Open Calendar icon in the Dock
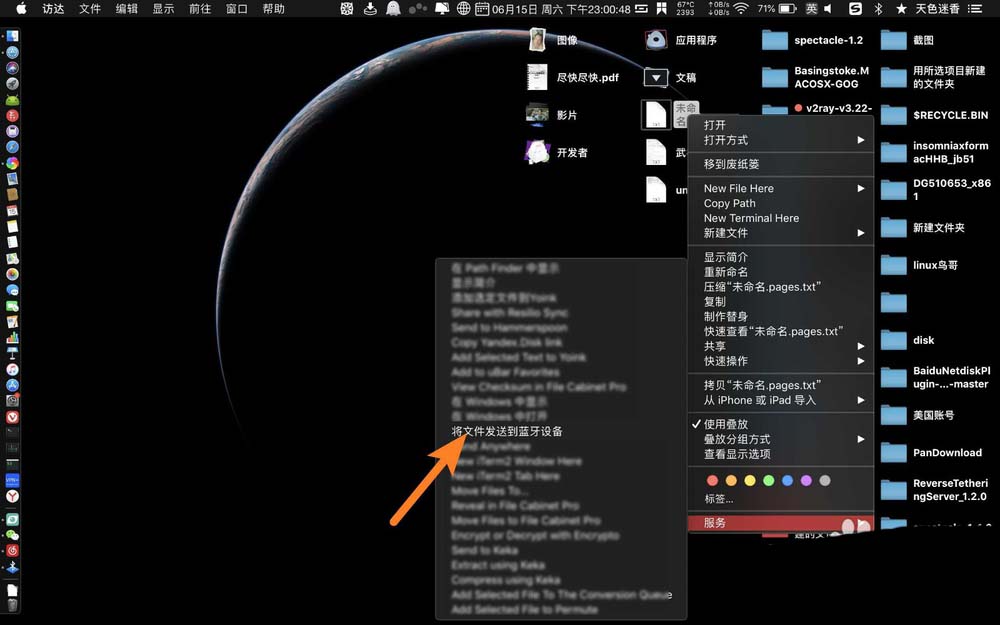The image size is (1000, 625). click(x=12, y=211)
